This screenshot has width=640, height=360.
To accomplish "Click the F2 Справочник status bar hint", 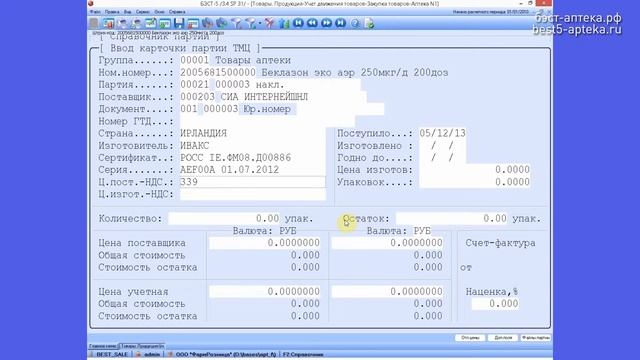I will (x=303, y=354).
